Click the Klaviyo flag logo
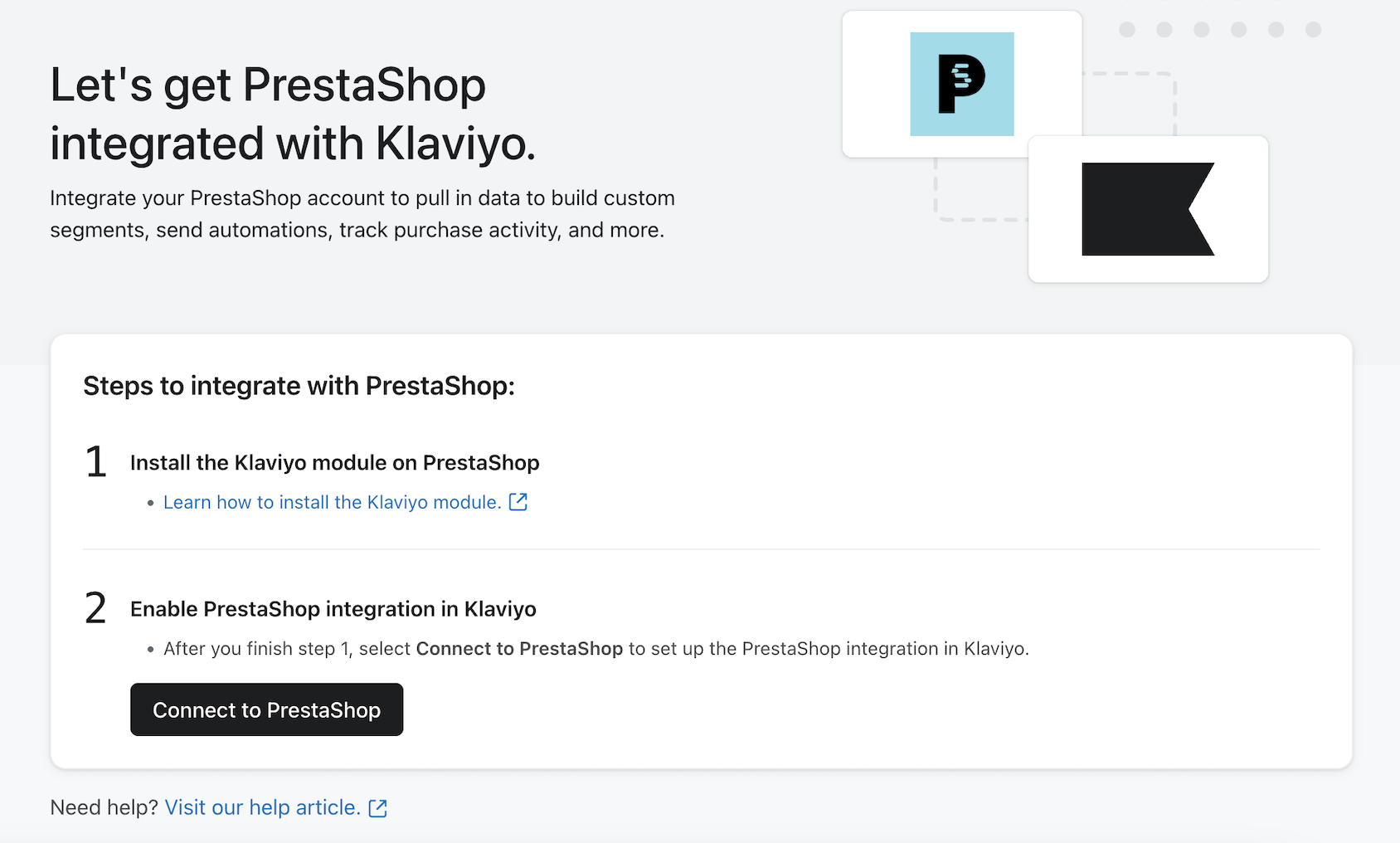This screenshot has height=843, width=1400. (1147, 209)
